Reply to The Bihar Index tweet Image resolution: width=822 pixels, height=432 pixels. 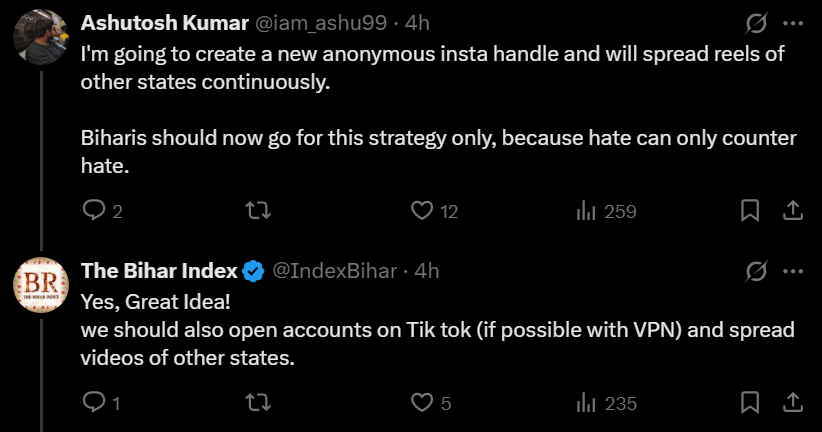tap(93, 403)
